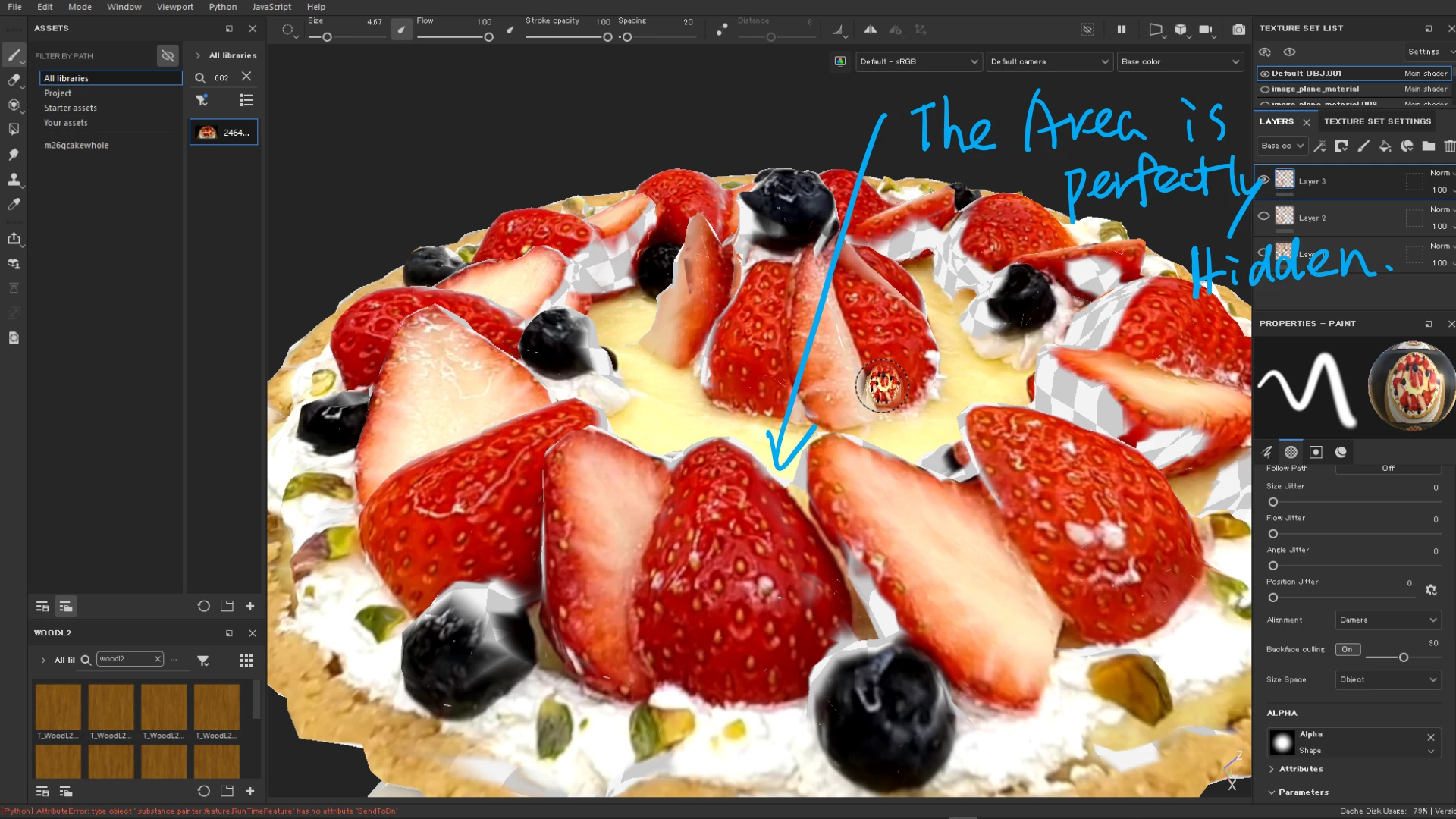Open the Viewport menu
Image resolution: width=1456 pixels, height=819 pixels.
point(174,7)
